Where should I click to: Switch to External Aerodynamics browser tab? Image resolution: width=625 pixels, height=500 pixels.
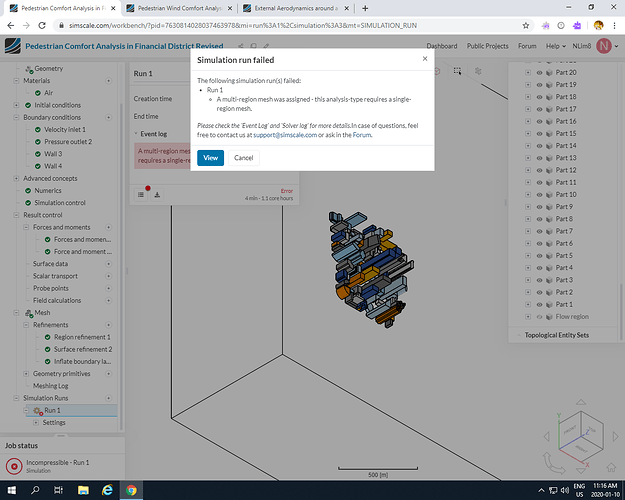click(296, 8)
